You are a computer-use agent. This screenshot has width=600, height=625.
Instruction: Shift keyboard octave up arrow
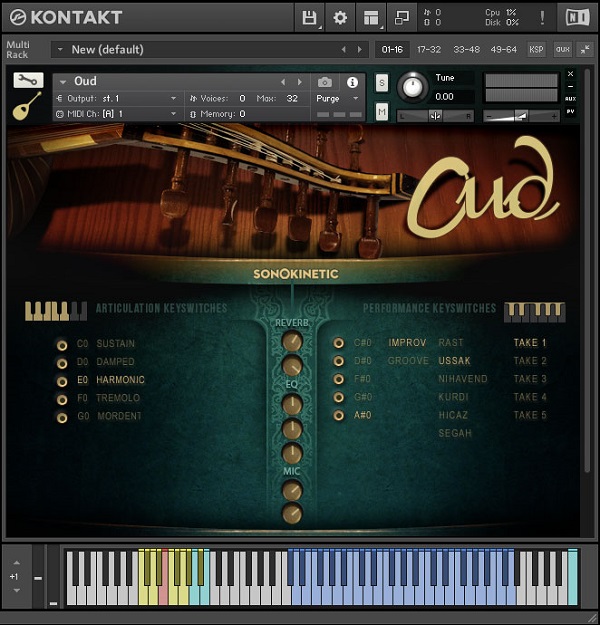16,562
